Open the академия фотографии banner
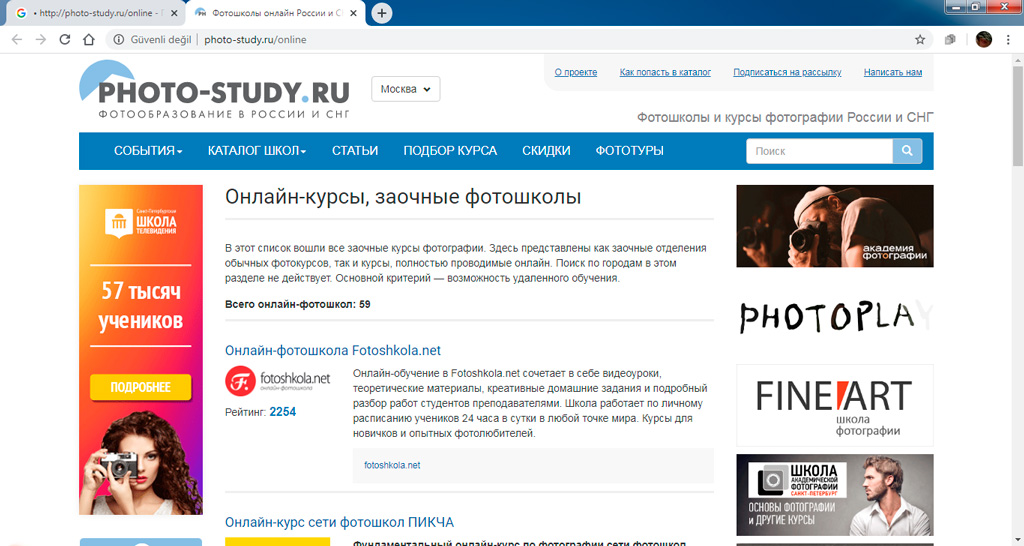 pos(835,226)
